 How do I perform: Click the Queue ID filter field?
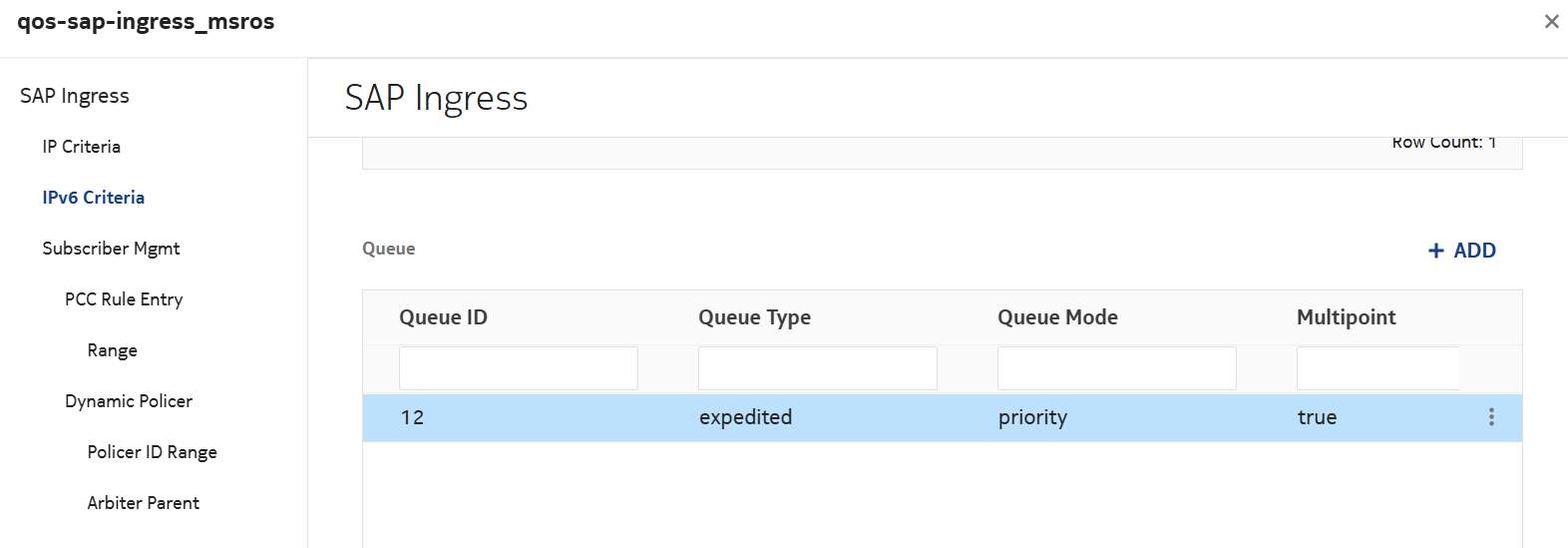click(518, 368)
